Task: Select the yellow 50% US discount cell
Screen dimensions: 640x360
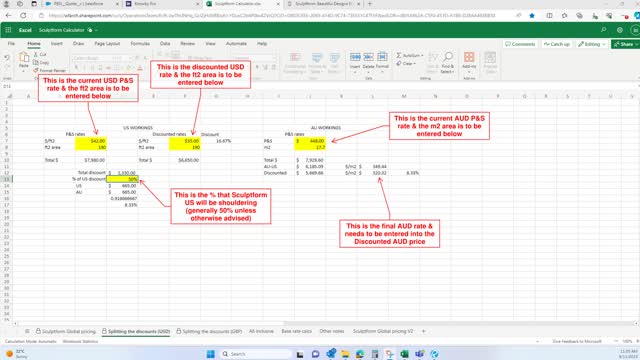Action: [x=122, y=179]
